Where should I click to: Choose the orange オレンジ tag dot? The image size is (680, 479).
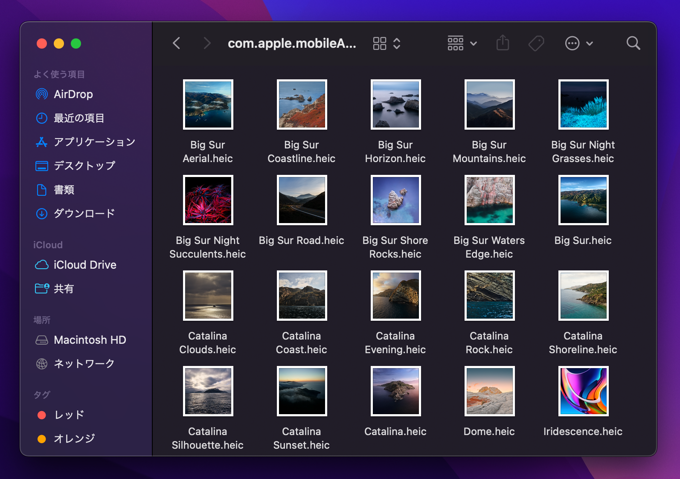click(x=42, y=439)
